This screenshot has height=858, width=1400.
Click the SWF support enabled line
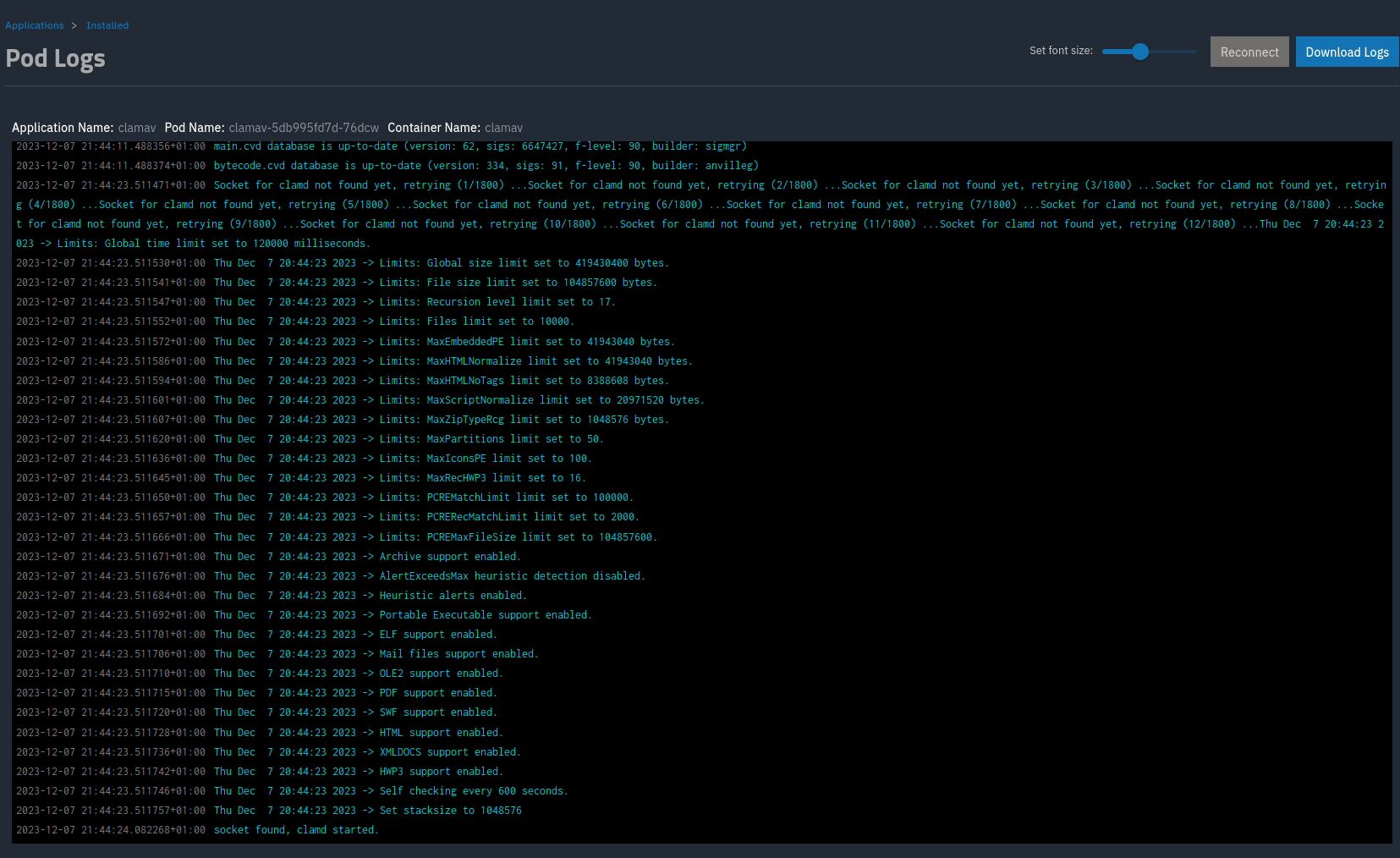[256, 712]
